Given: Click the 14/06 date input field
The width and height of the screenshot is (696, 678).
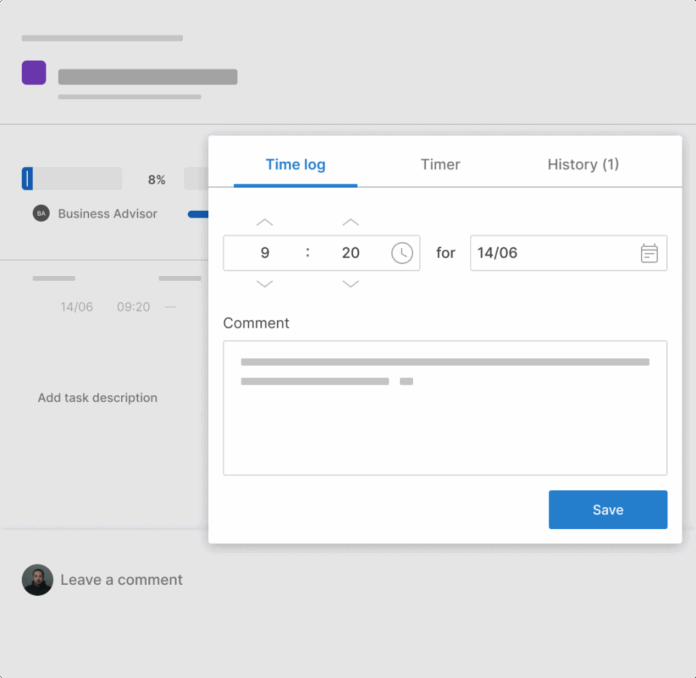Looking at the screenshot, I should 550,253.
